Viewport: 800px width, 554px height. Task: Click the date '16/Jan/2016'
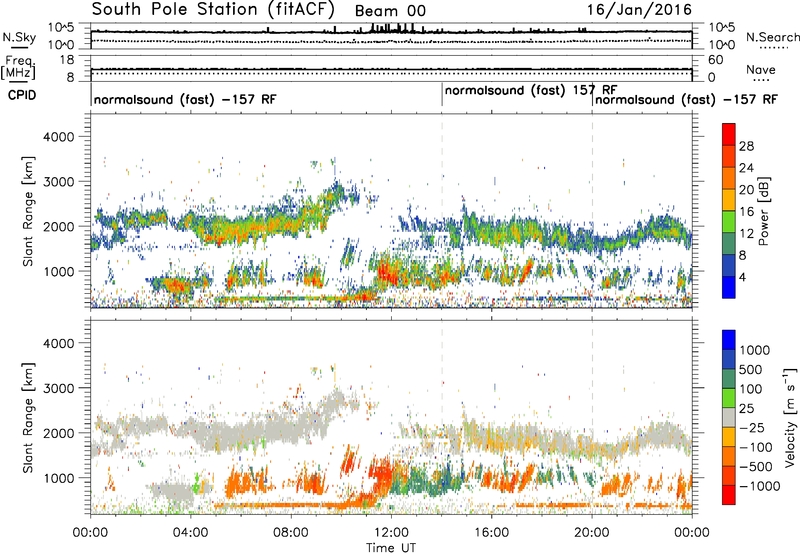click(639, 9)
